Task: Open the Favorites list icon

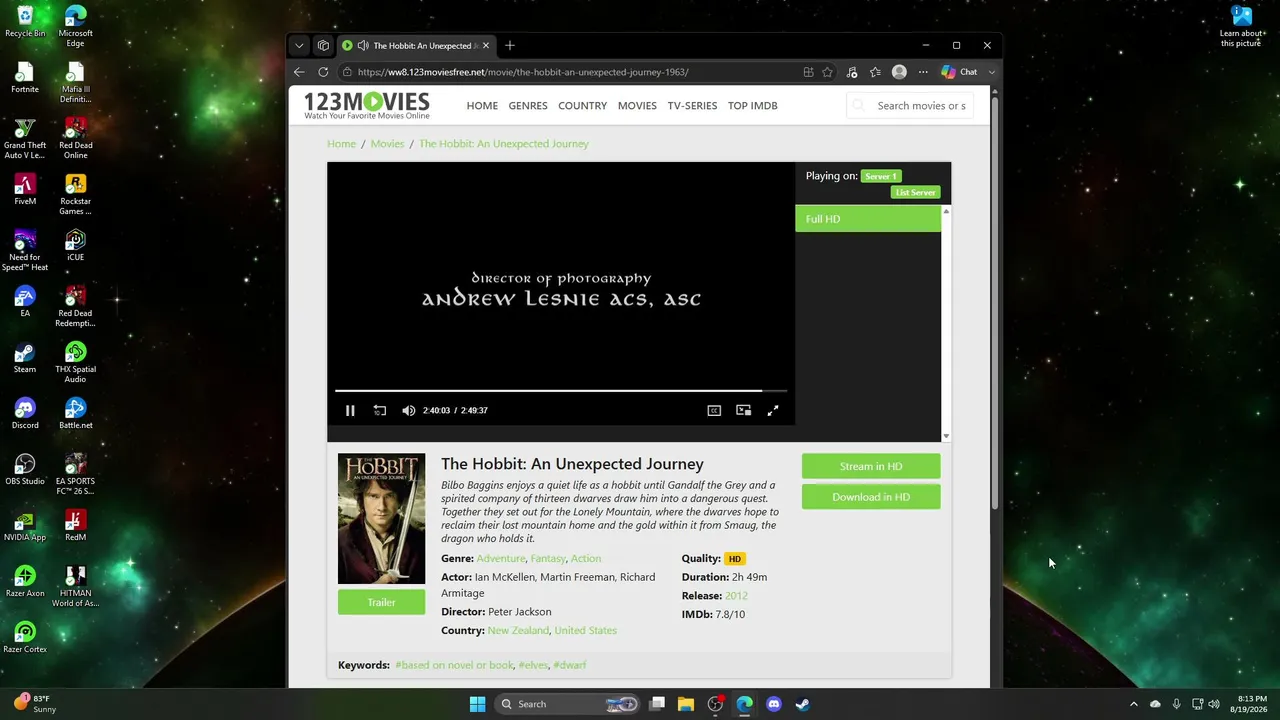Action: [876, 72]
